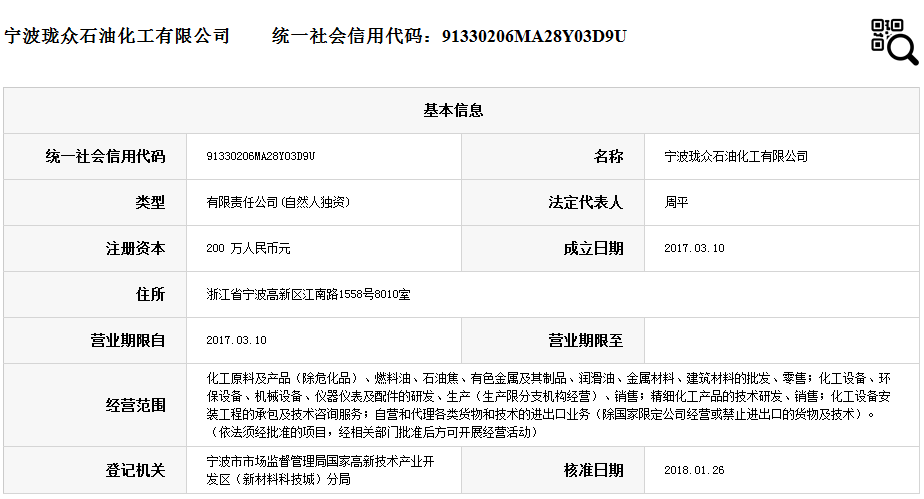Click the 住所 label
Viewport: 924px width, 499px height.
pyautogui.click(x=150, y=294)
